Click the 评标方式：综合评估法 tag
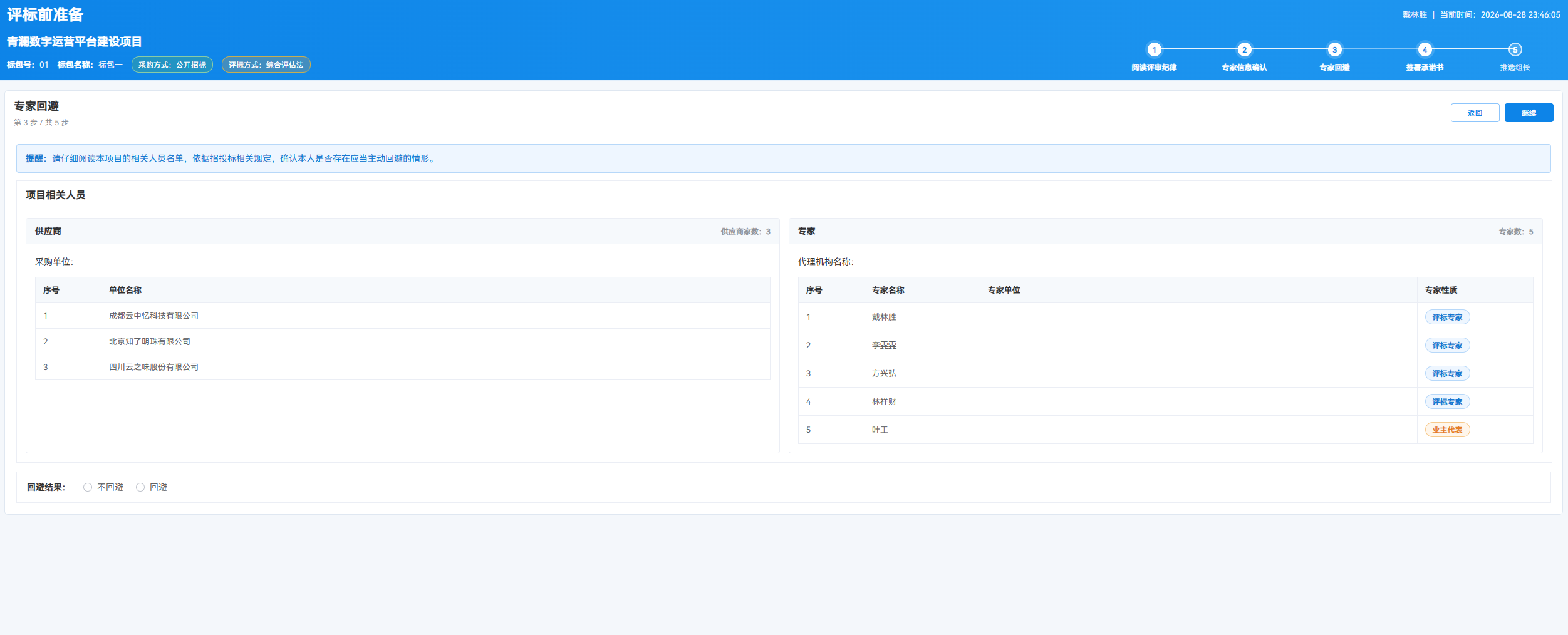This screenshot has width=1568, height=635. [x=266, y=65]
